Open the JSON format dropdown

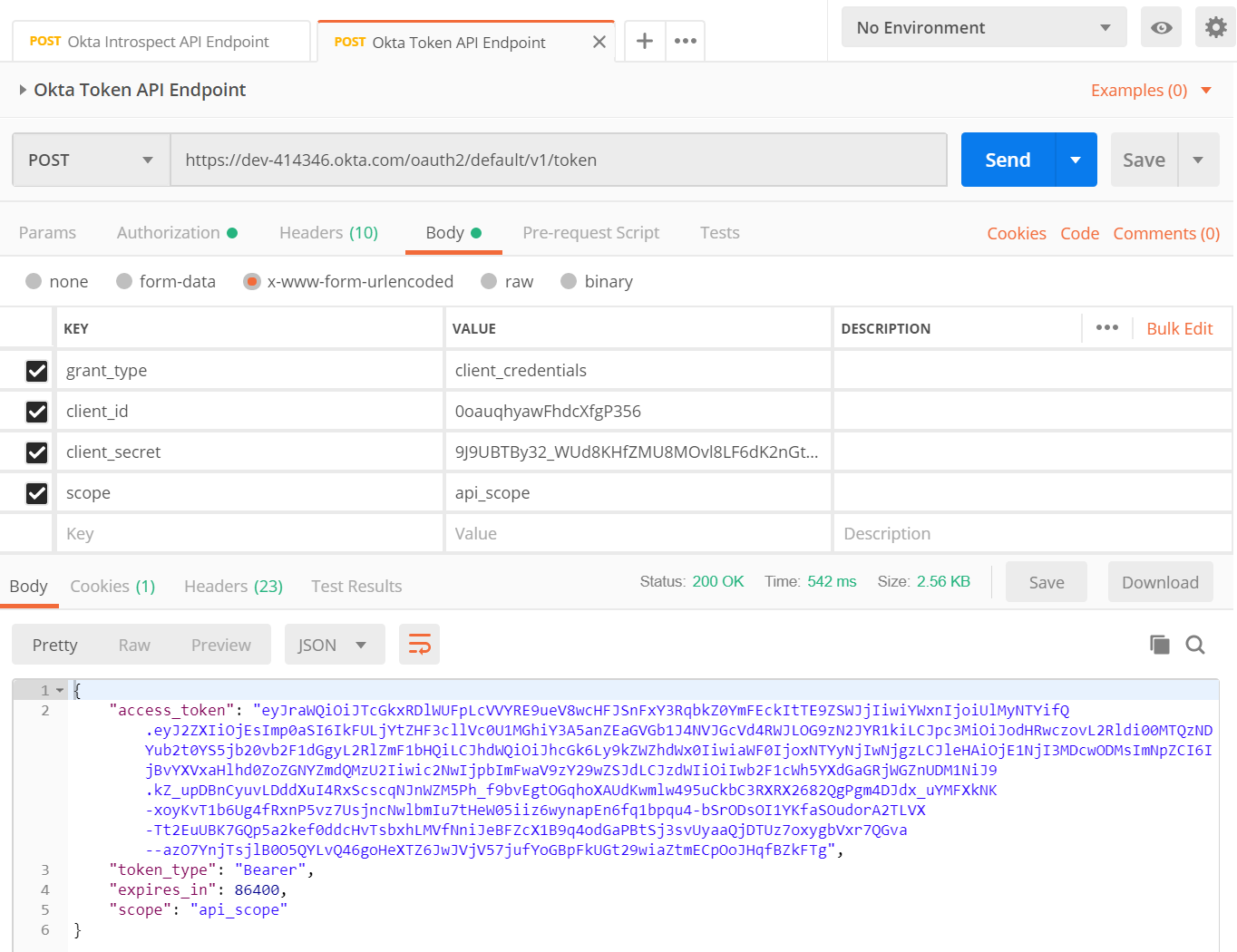tap(334, 645)
